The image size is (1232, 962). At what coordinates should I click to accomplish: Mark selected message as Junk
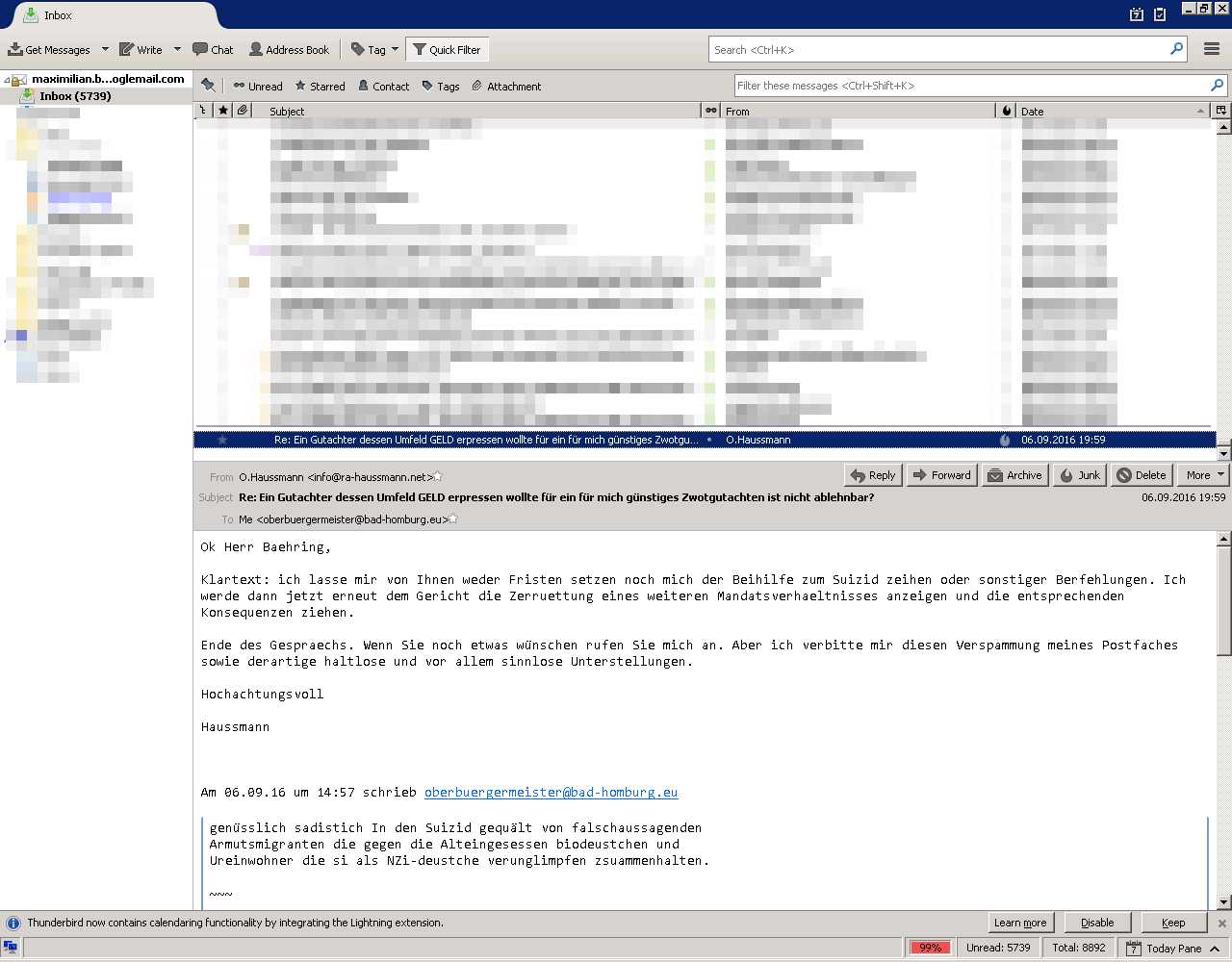[1079, 475]
